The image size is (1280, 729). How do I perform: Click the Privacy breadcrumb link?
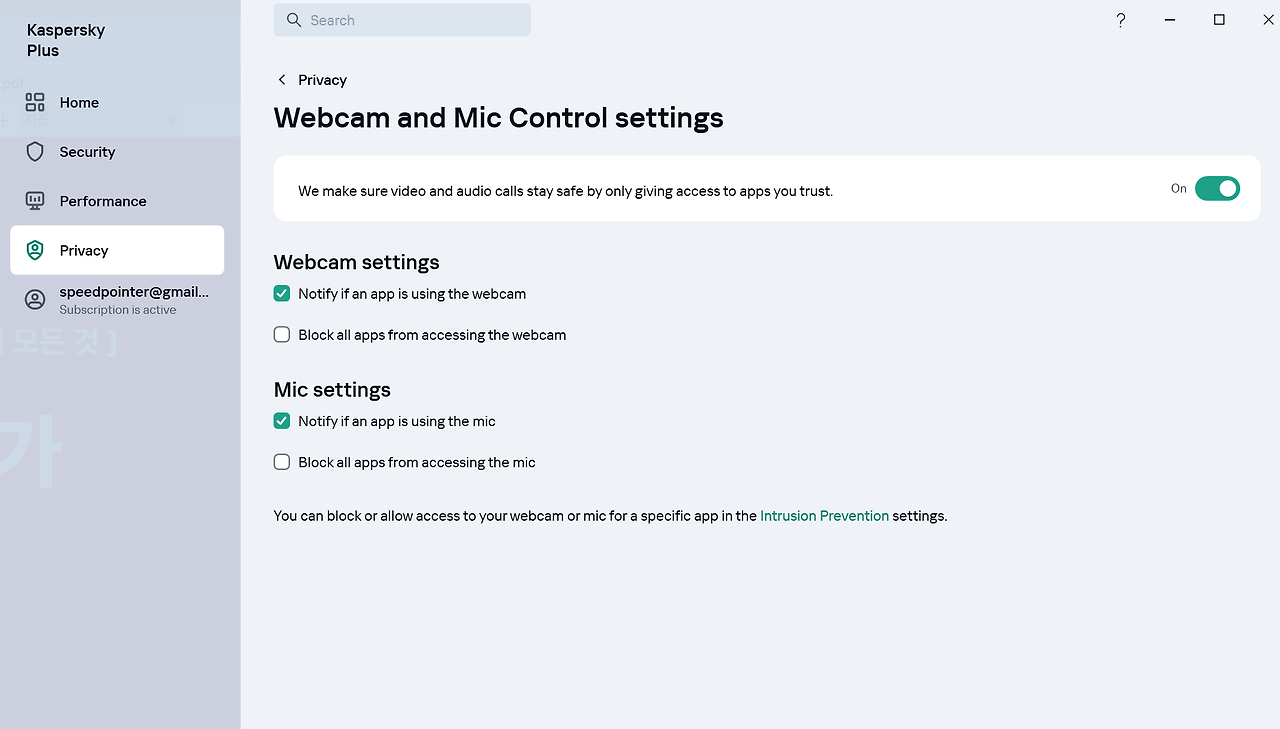coord(322,80)
